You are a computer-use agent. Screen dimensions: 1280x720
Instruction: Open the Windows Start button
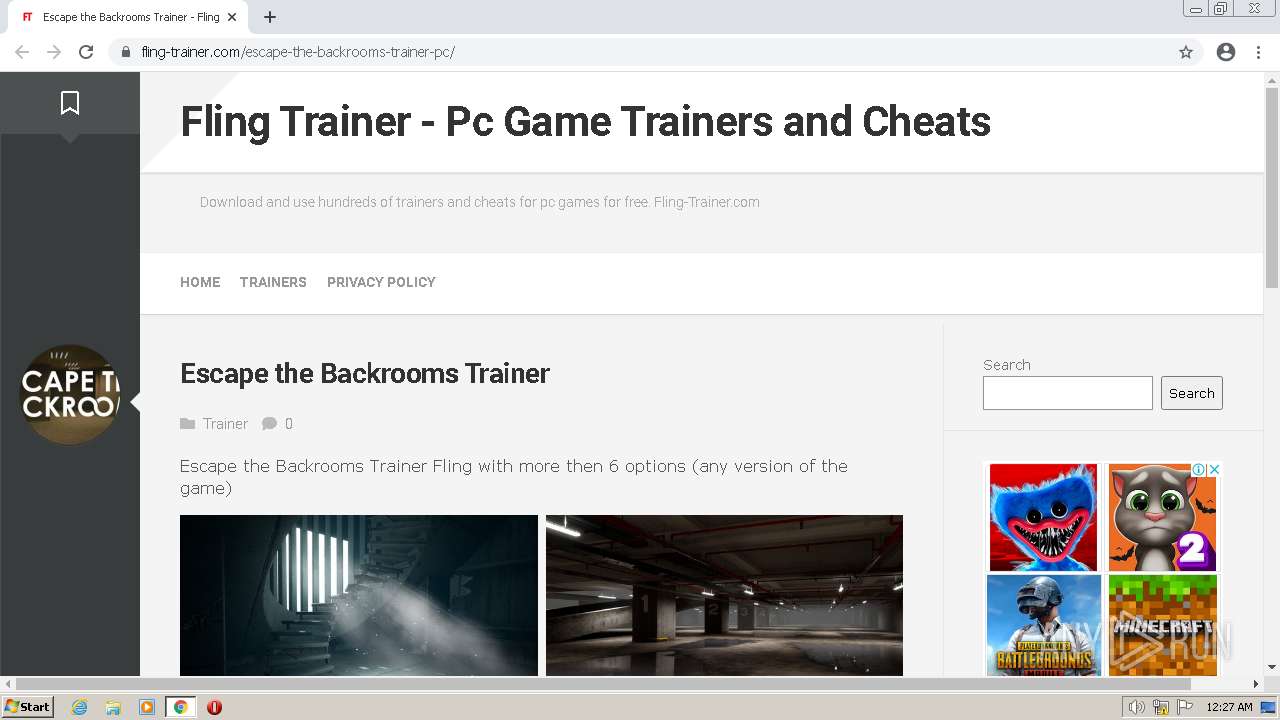[28, 707]
